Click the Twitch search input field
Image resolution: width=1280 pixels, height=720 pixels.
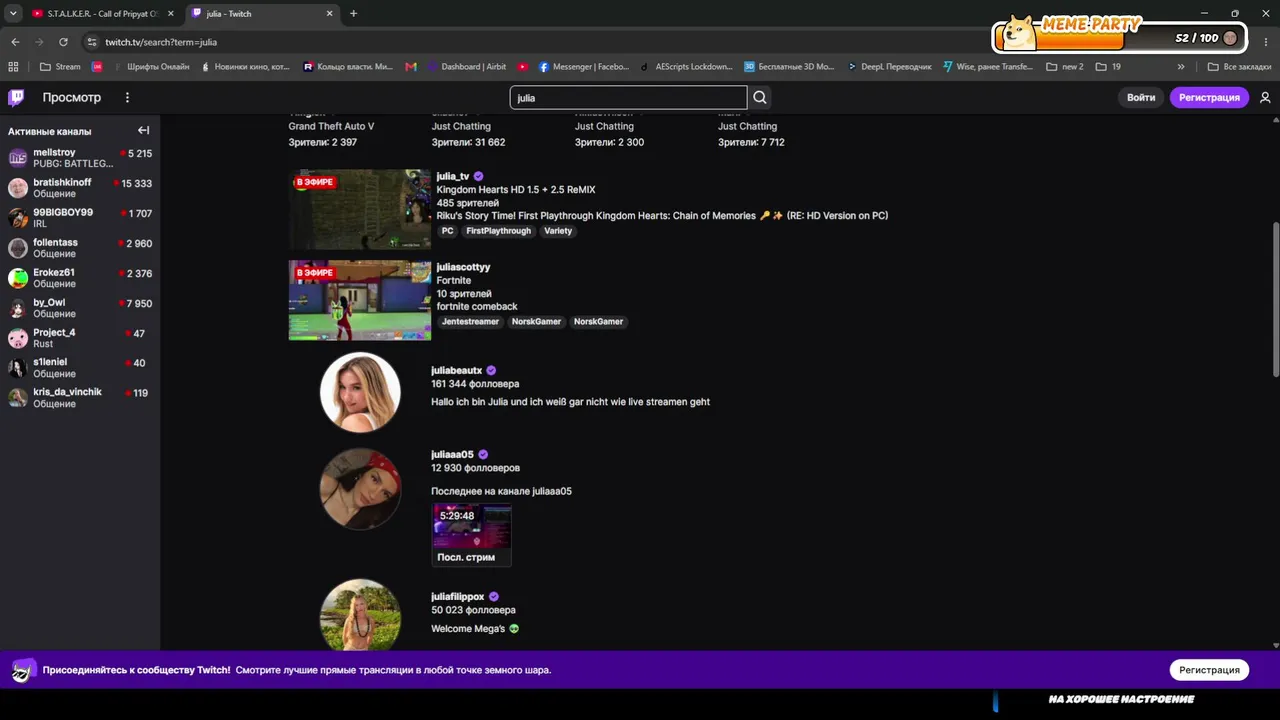(x=628, y=97)
